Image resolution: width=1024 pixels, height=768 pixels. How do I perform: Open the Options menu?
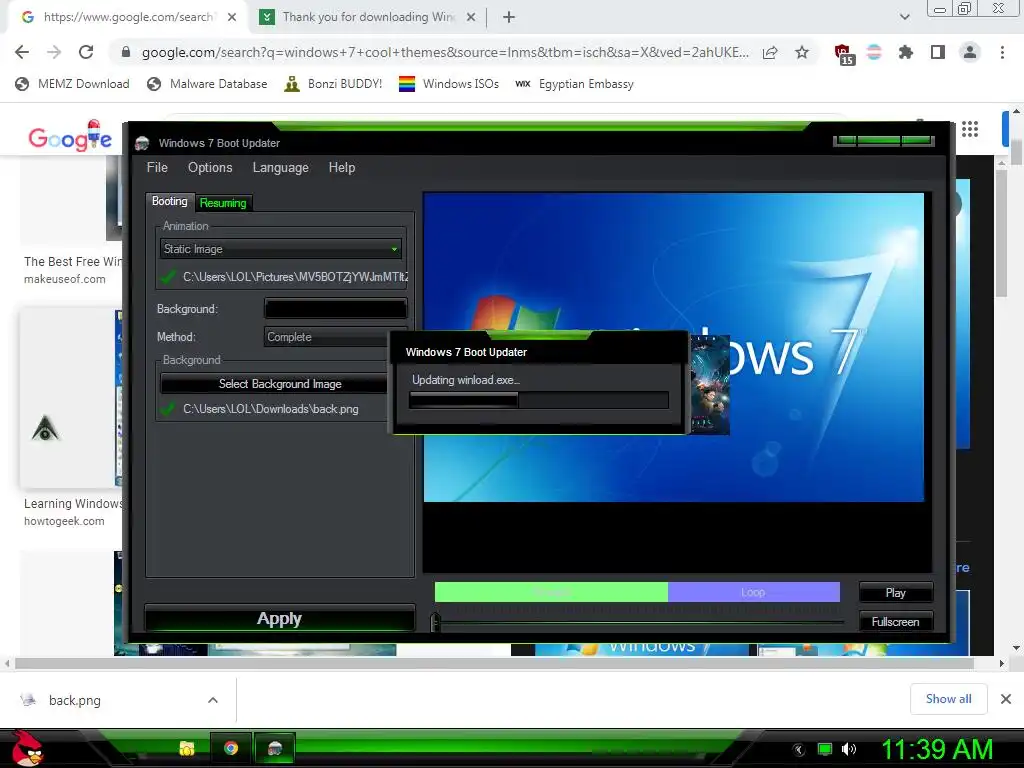(x=210, y=167)
